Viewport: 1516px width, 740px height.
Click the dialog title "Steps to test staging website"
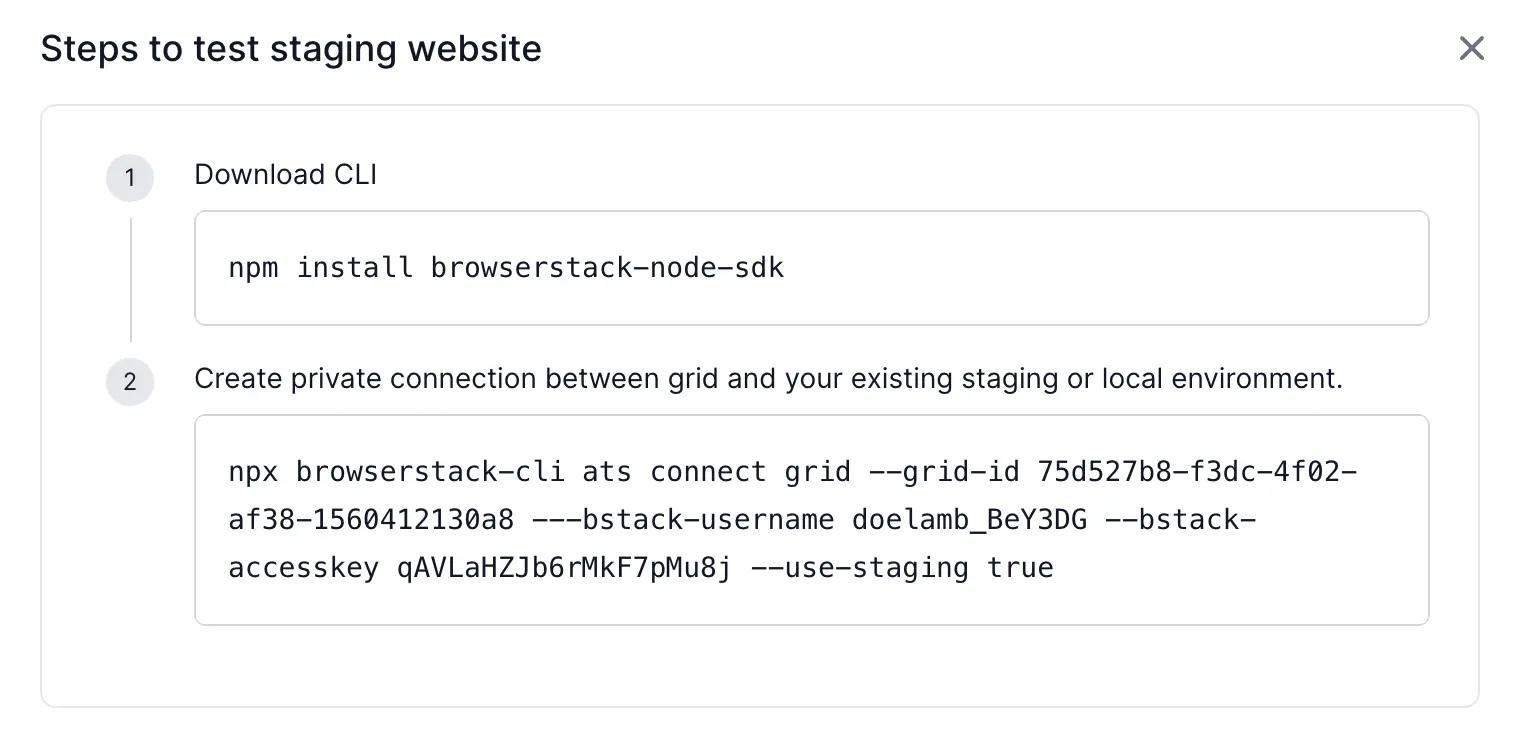tap(291, 48)
